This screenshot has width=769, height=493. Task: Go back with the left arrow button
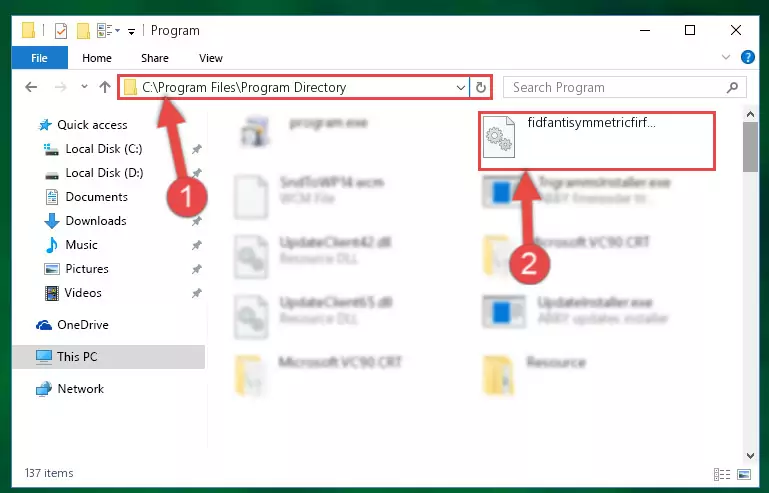[x=31, y=87]
